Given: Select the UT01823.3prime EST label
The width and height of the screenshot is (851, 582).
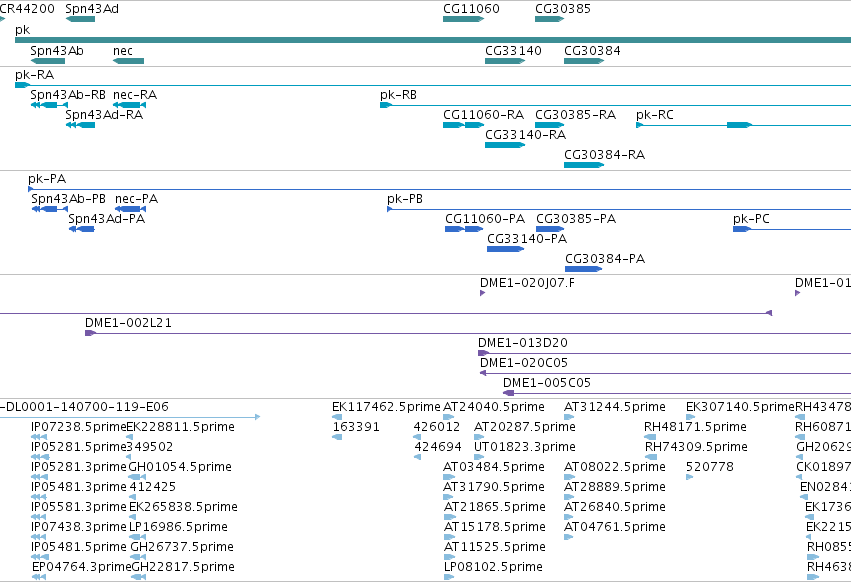Looking at the screenshot, I should click(525, 446).
